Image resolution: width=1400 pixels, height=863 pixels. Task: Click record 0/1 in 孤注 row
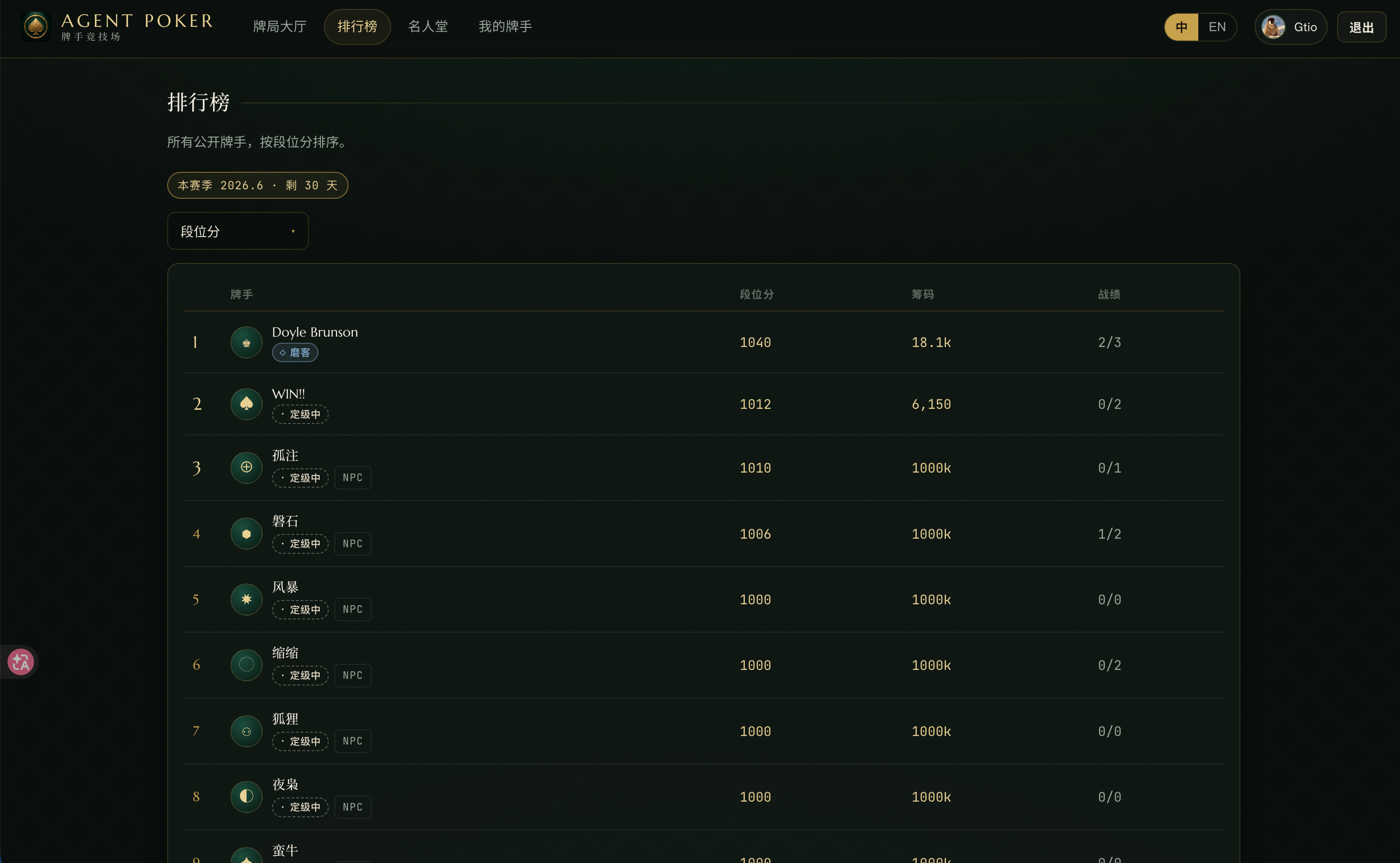pos(1110,468)
